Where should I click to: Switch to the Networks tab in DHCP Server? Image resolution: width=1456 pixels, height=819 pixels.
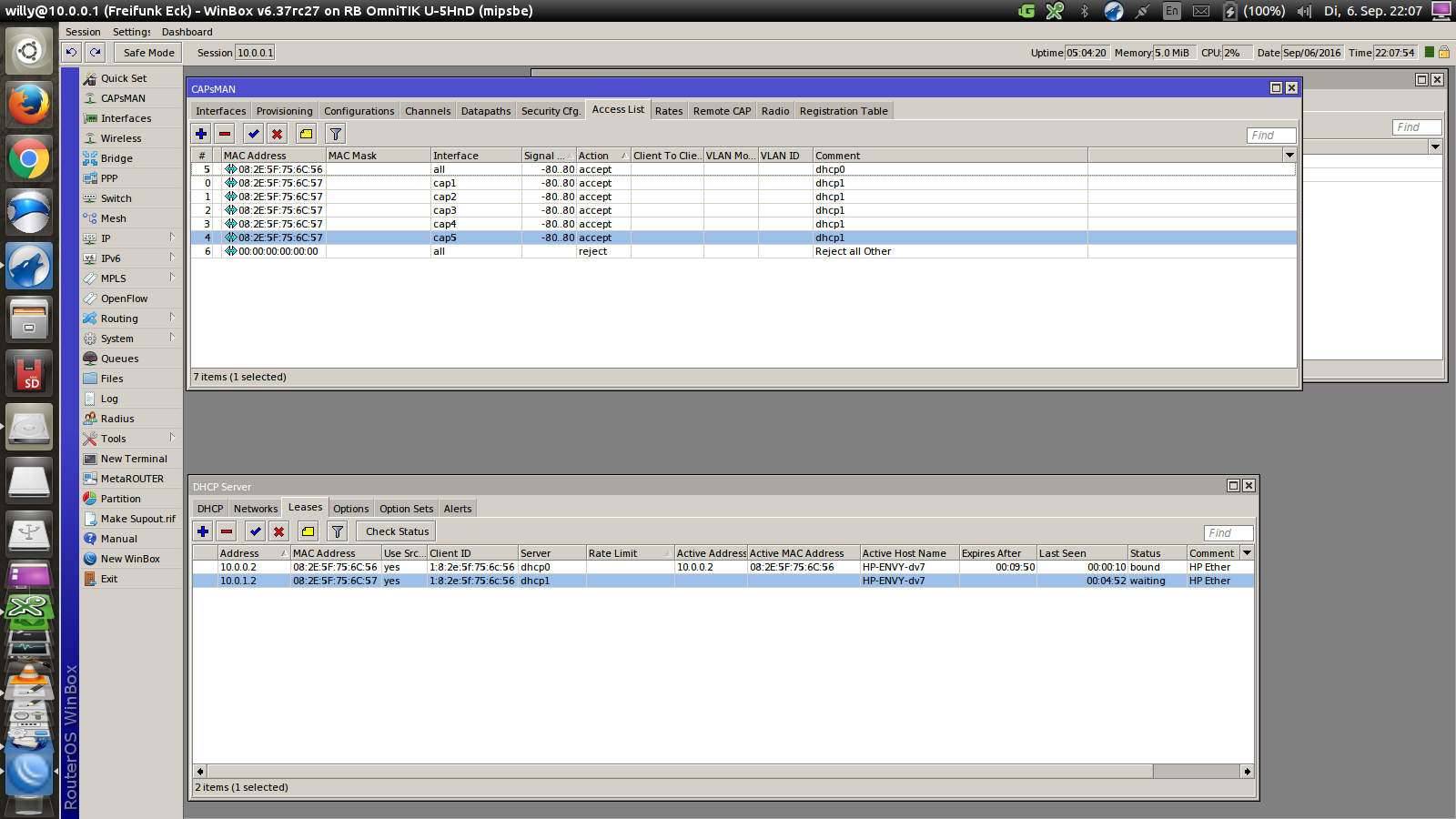pyautogui.click(x=256, y=509)
